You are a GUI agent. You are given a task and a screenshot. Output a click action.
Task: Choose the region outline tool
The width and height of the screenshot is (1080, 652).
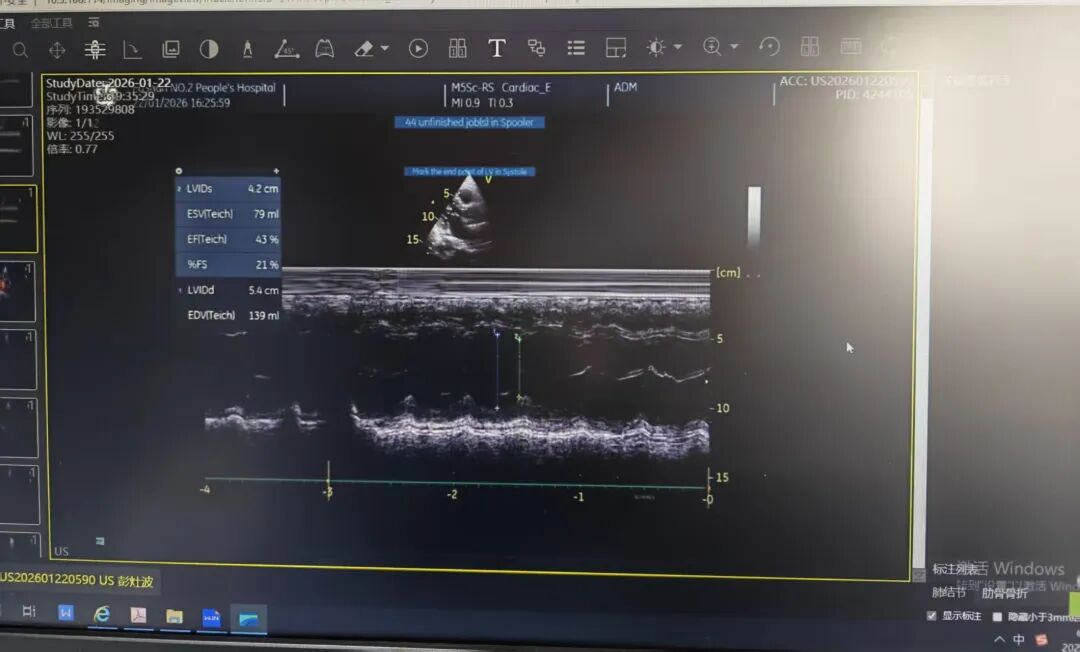pyautogui.click(x=324, y=48)
